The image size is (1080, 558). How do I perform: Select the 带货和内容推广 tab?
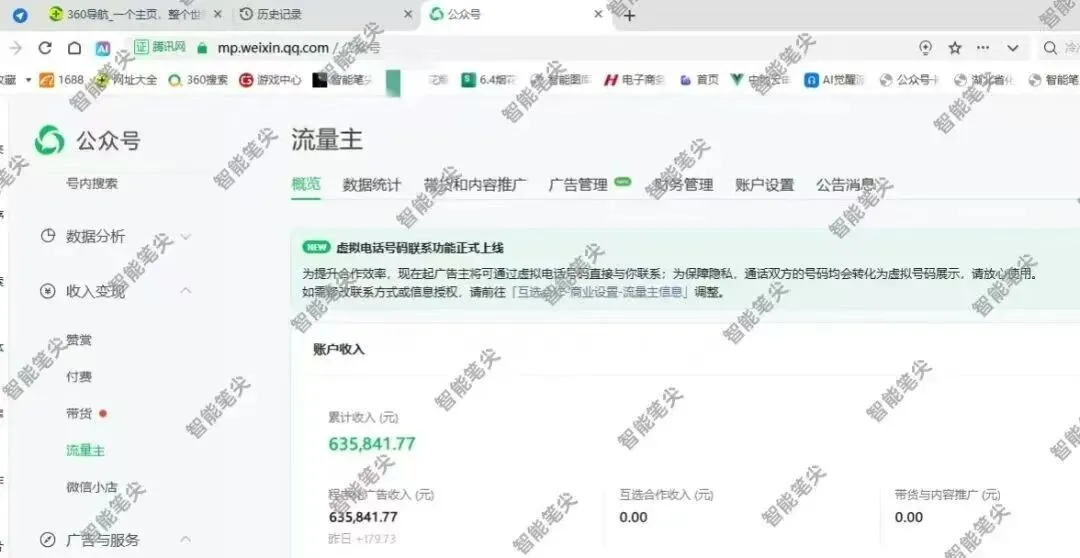point(475,185)
